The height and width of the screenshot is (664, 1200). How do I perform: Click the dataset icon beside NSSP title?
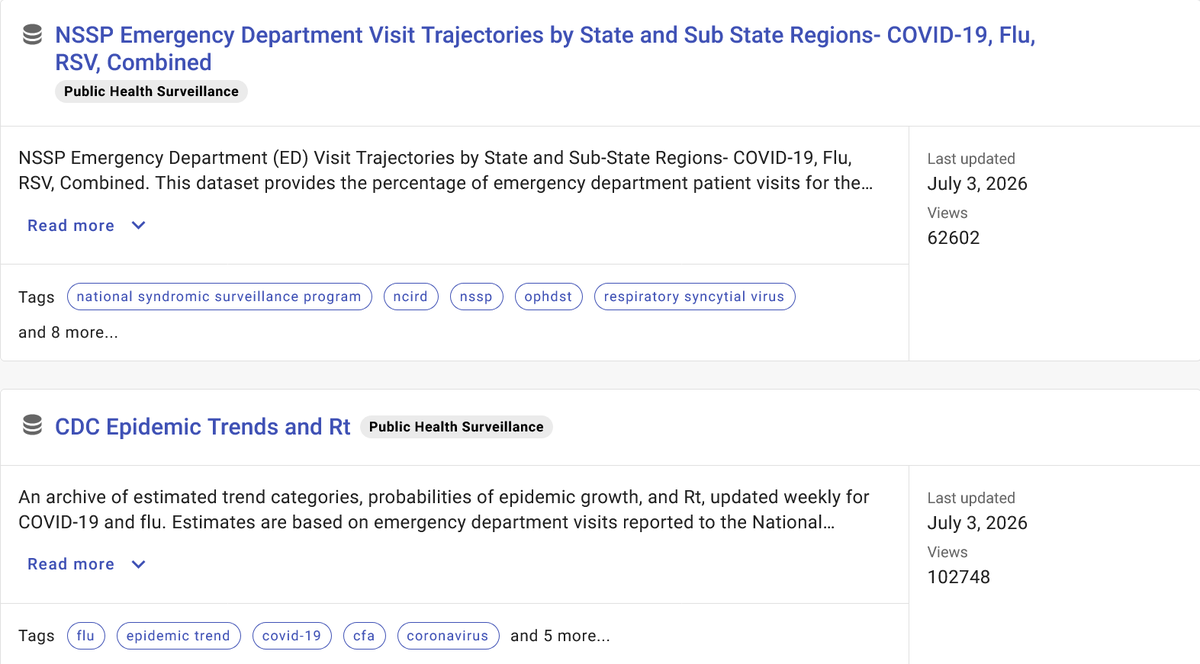click(32, 36)
